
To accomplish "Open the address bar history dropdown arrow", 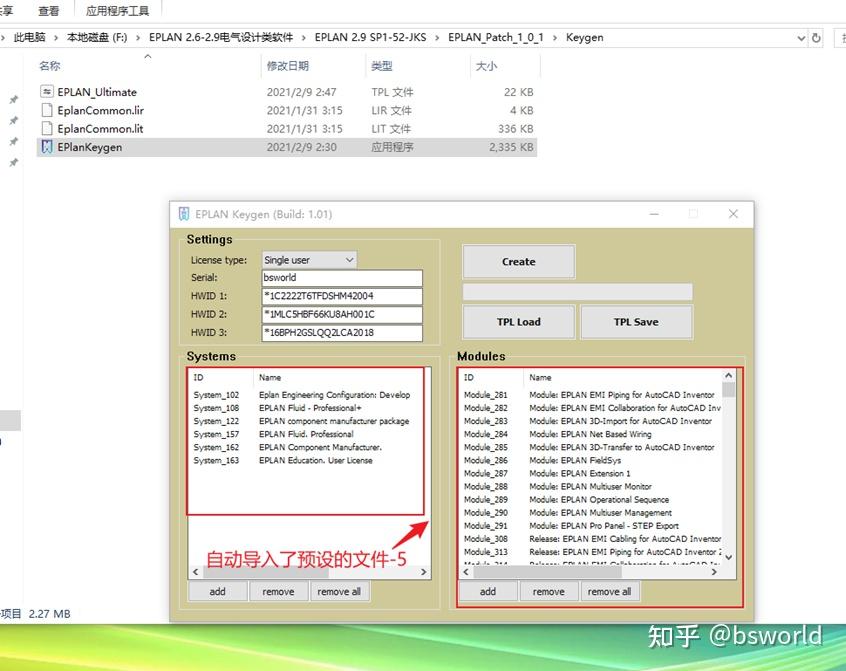I will (x=801, y=38).
